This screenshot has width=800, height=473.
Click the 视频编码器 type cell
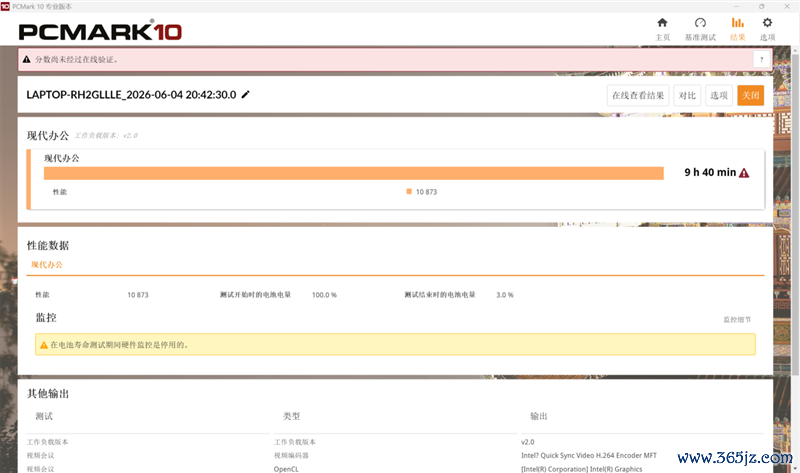[291, 455]
